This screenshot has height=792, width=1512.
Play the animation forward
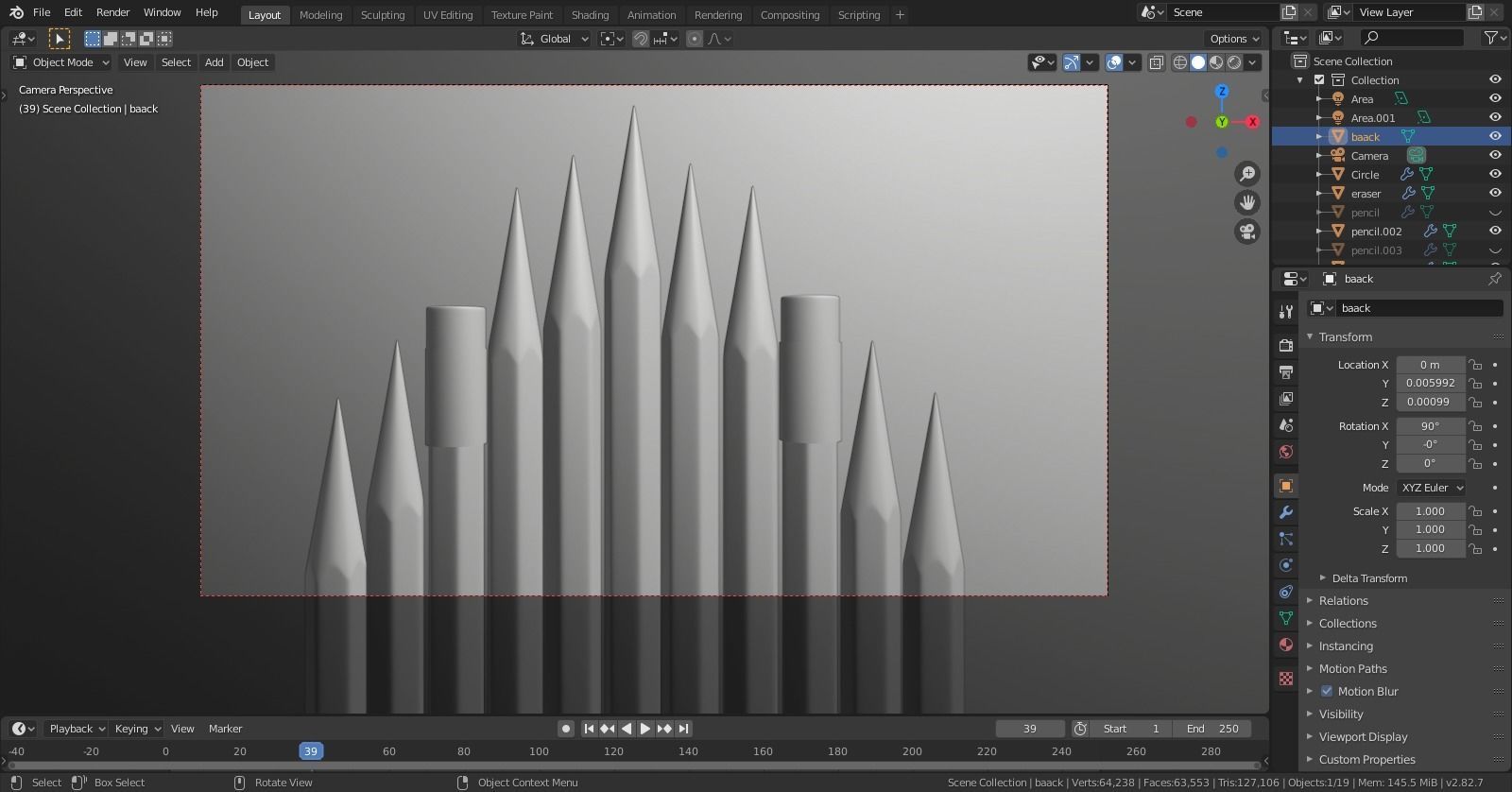pos(644,729)
